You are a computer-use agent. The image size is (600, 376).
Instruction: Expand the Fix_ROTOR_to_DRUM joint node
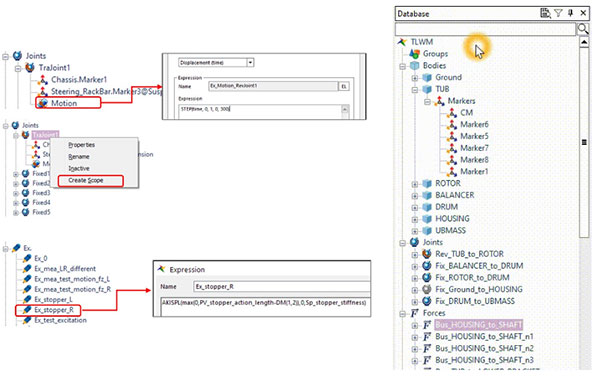pos(415,278)
